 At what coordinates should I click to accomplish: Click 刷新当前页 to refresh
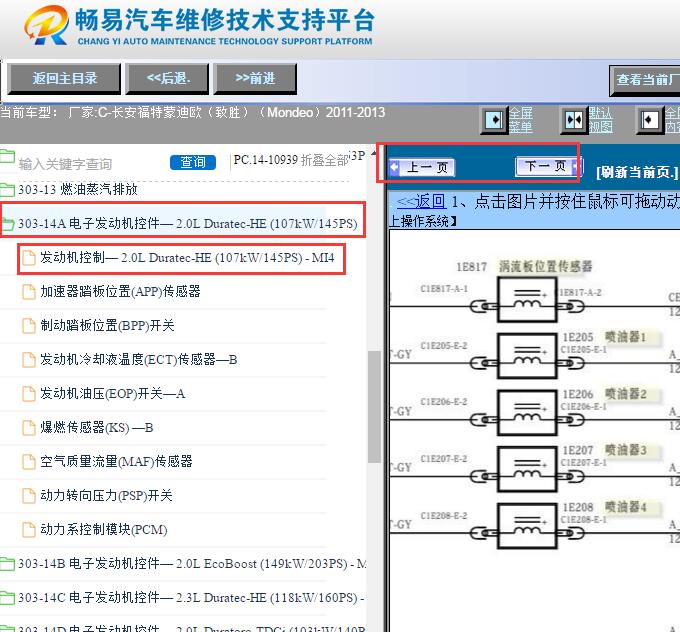637,172
